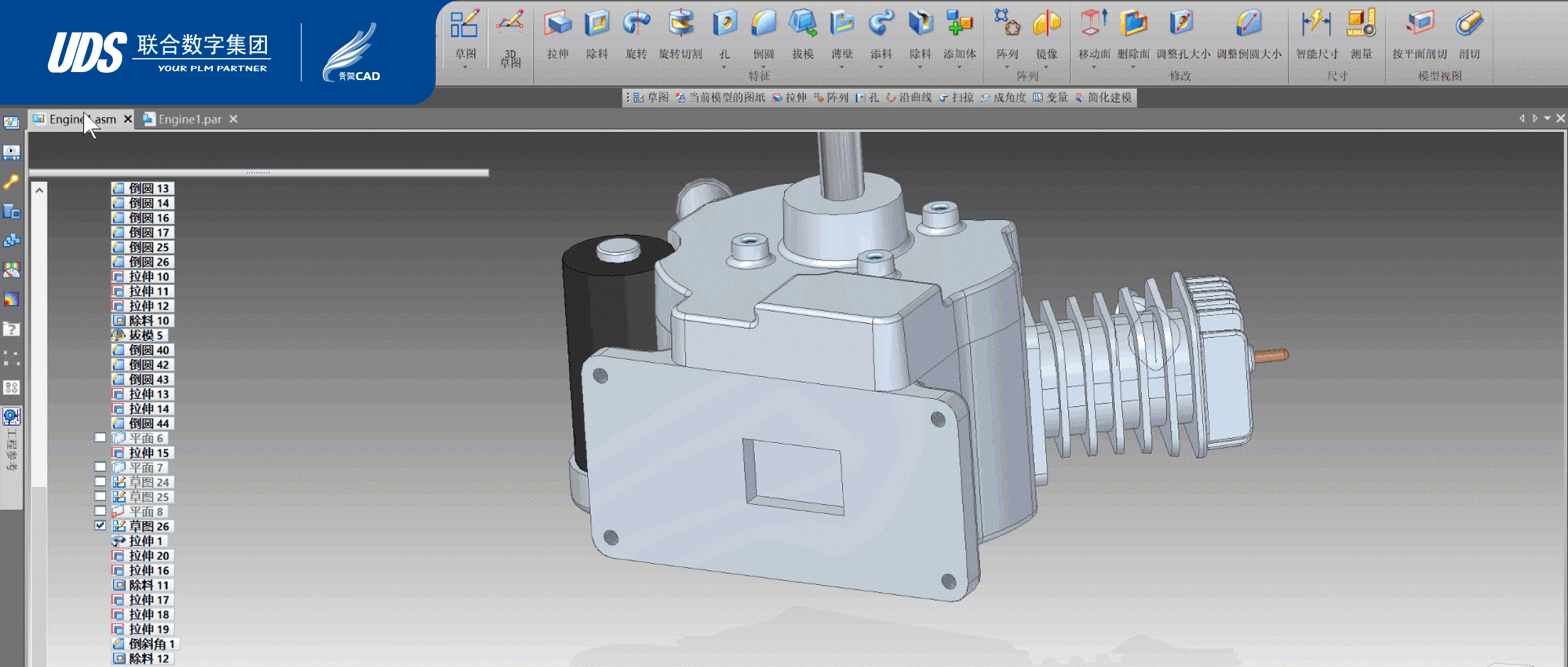This screenshot has width=1568, height=667.
Task: Click 当前模型的图纸 in the filter bar
Action: (x=726, y=98)
